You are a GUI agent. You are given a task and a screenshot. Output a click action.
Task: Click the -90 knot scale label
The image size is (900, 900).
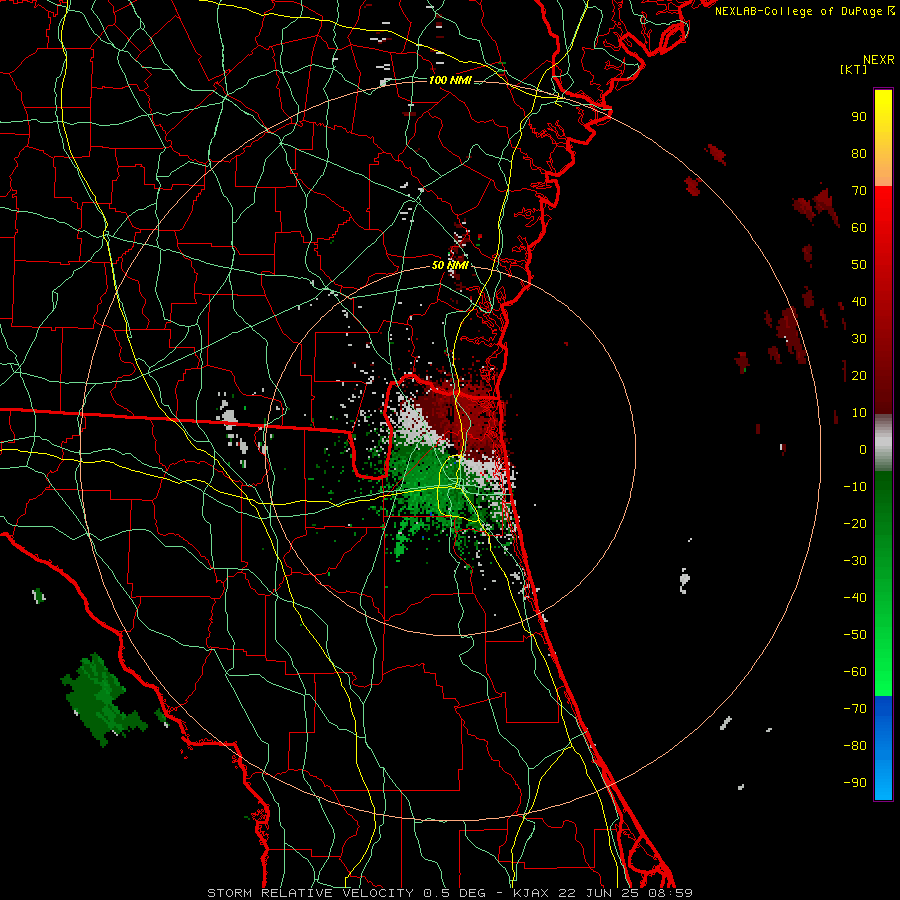(x=855, y=782)
